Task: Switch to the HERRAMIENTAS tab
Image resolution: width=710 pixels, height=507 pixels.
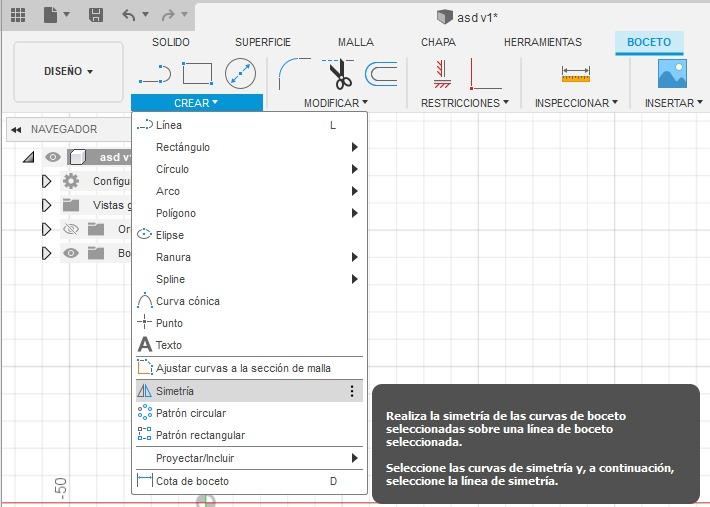Action: [542, 43]
